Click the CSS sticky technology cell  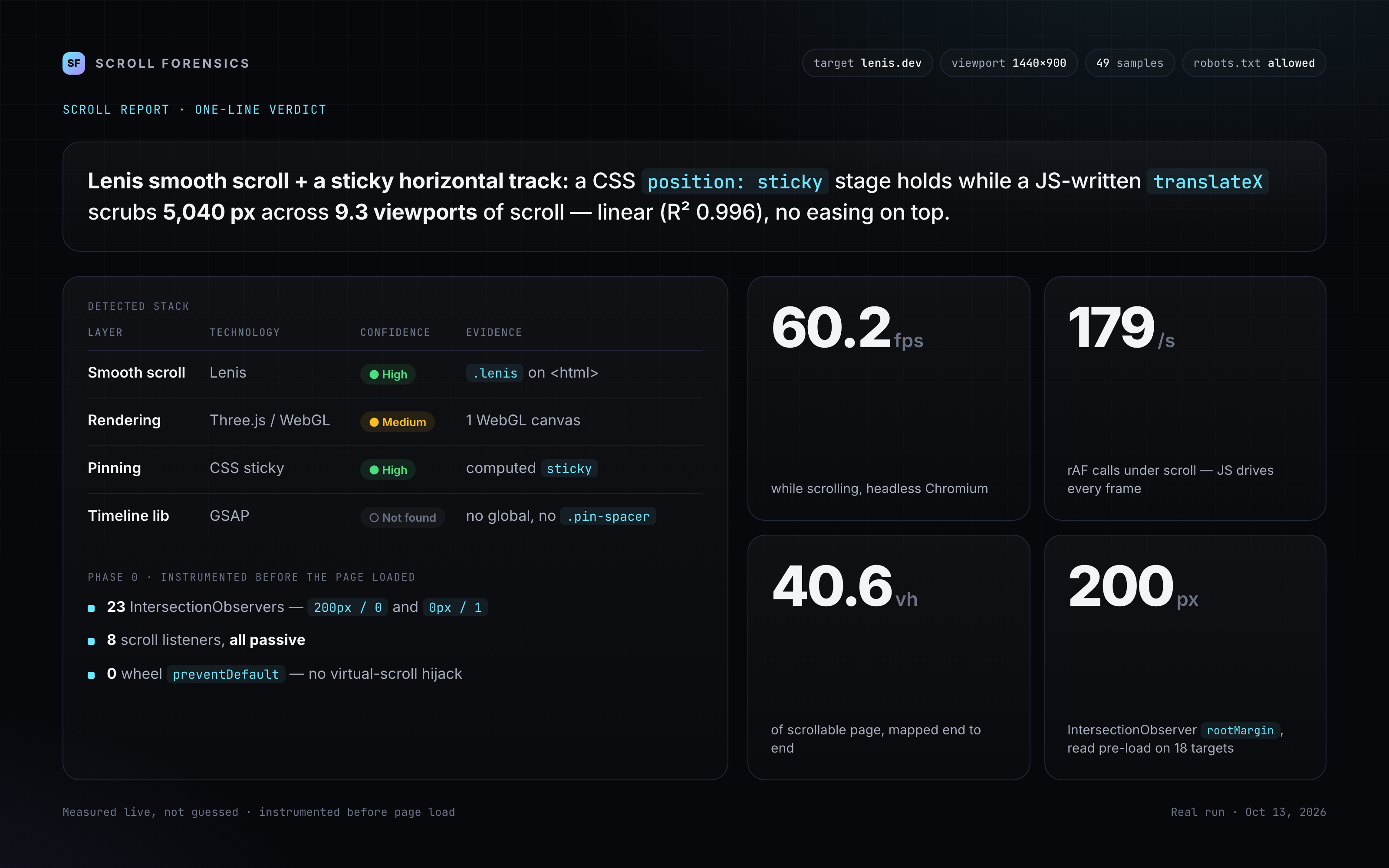(247, 468)
